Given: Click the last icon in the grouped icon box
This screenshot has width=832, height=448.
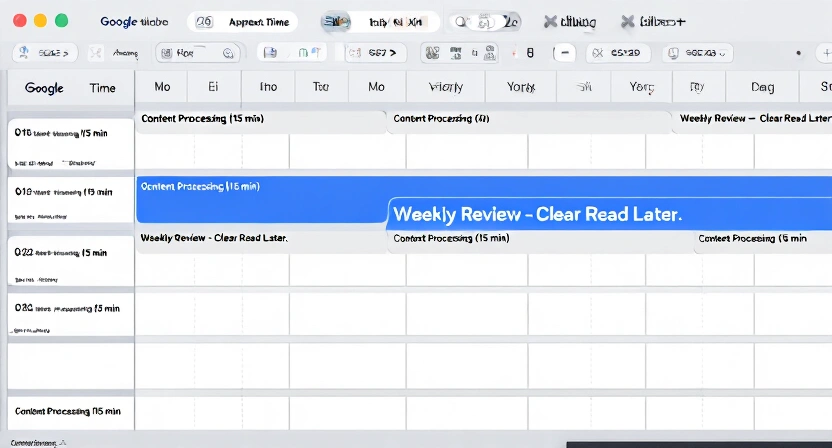Looking at the screenshot, I should [x=490, y=53].
